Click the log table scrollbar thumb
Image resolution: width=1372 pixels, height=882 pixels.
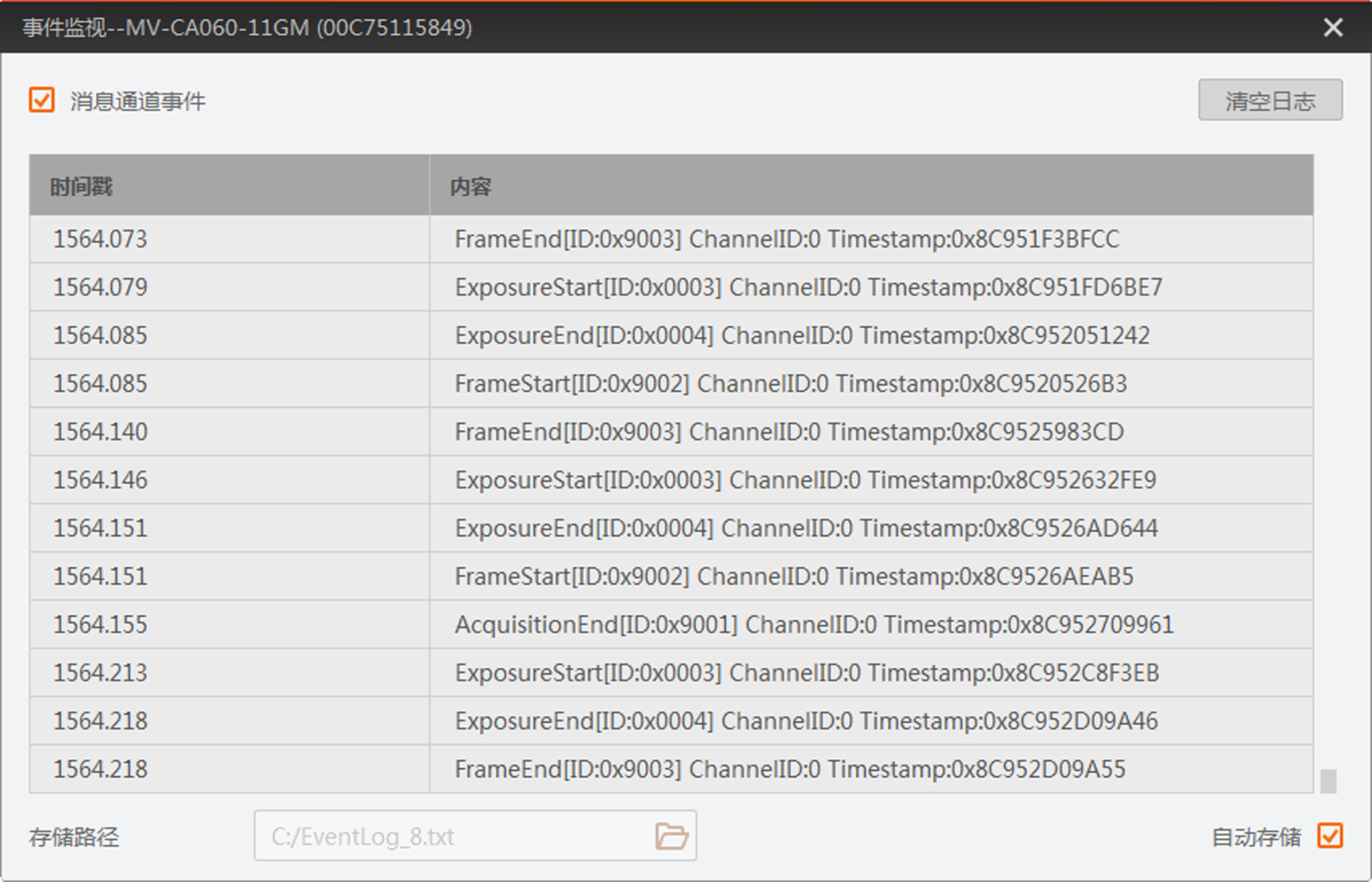[x=1328, y=780]
